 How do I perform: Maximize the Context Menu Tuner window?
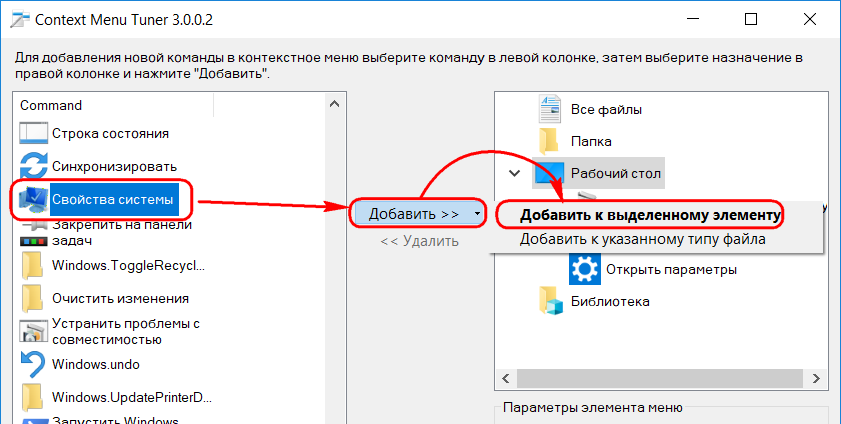(751, 20)
